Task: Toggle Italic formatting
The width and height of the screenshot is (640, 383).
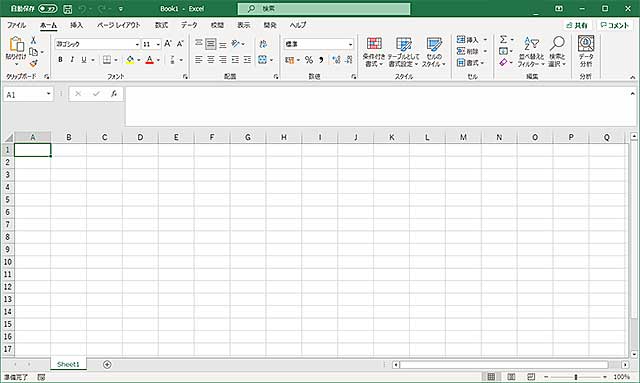Action: (72, 60)
